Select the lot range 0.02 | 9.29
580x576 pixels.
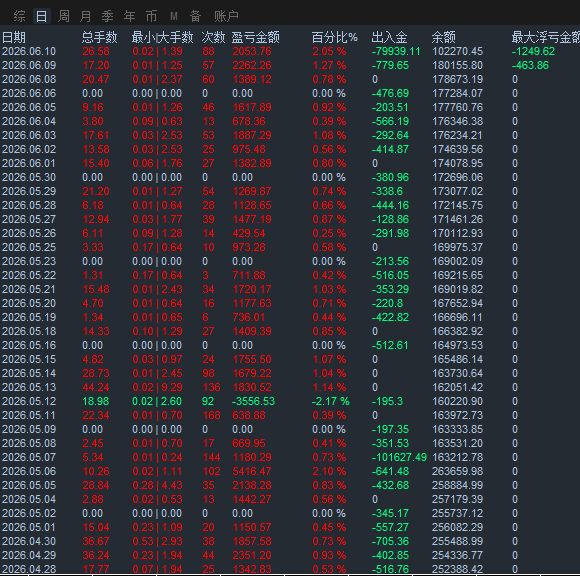pyautogui.click(x=157, y=387)
